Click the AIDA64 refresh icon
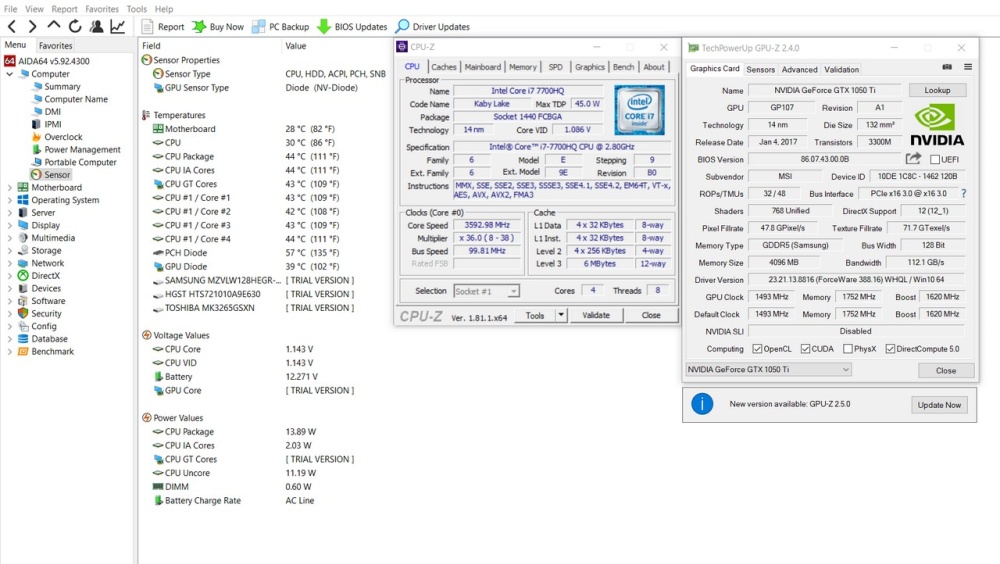The image size is (1000, 564). click(75, 26)
